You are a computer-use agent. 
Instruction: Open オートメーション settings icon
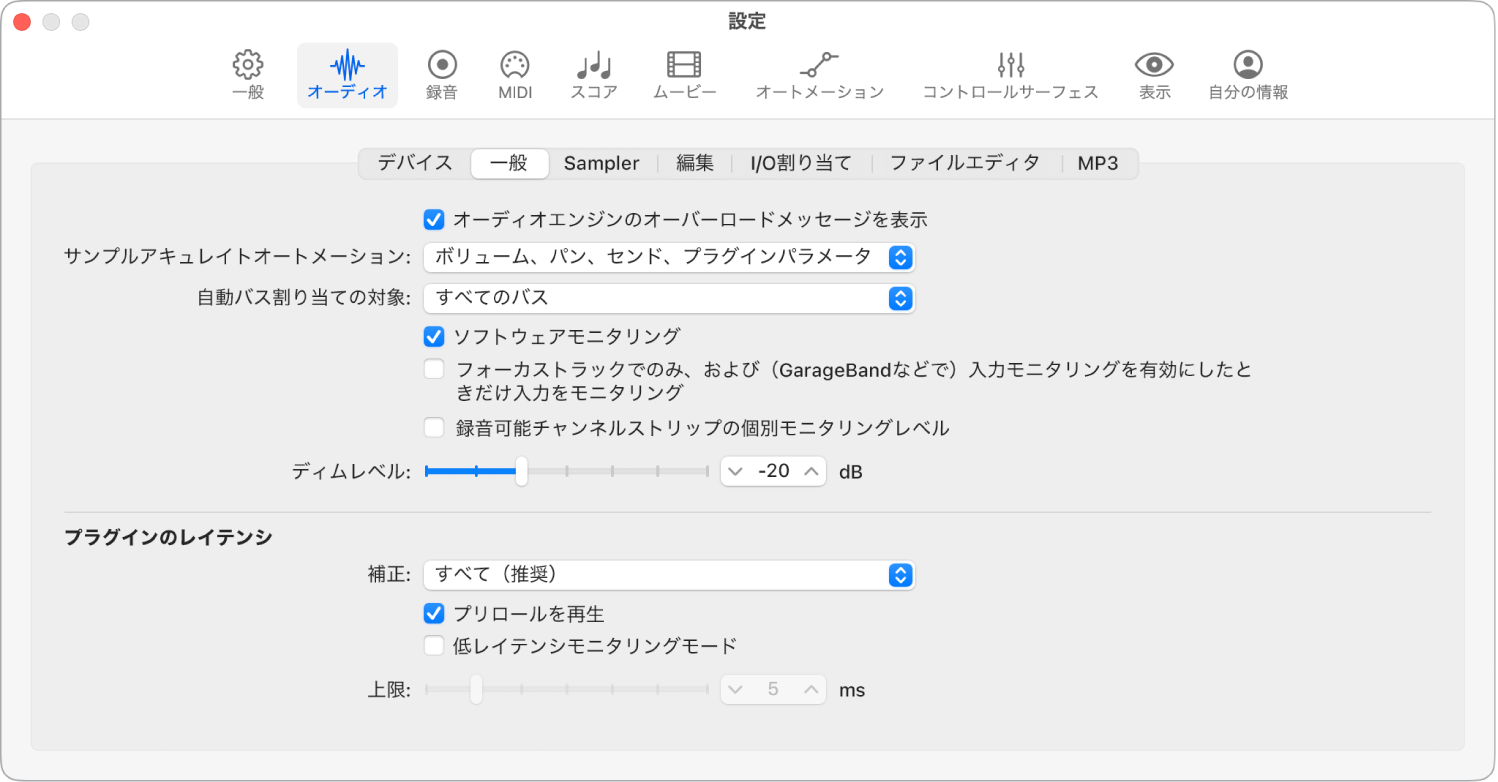tap(819, 74)
